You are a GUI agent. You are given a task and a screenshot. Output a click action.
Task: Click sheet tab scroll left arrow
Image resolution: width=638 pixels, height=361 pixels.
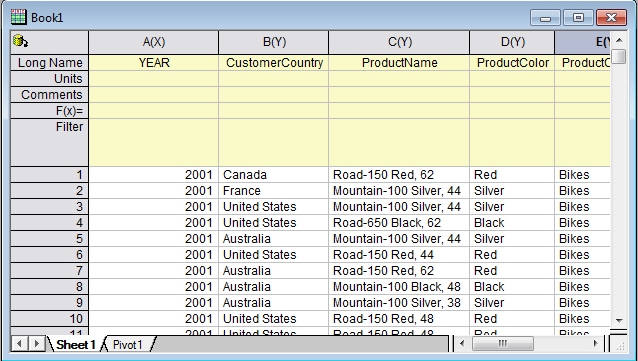point(19,344)
